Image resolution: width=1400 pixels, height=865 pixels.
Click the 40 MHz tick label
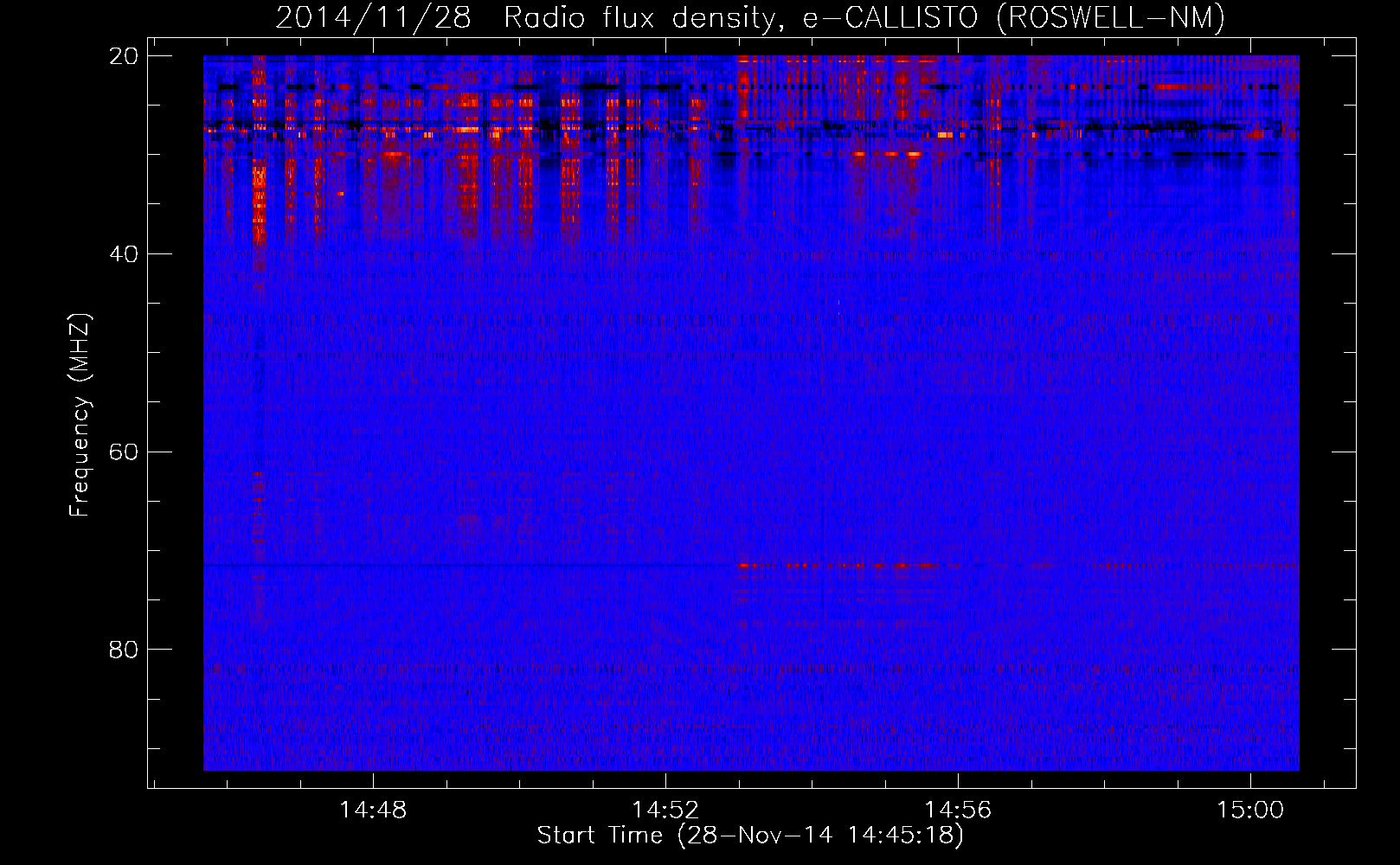pyautogui.click(x=123, y=254)
